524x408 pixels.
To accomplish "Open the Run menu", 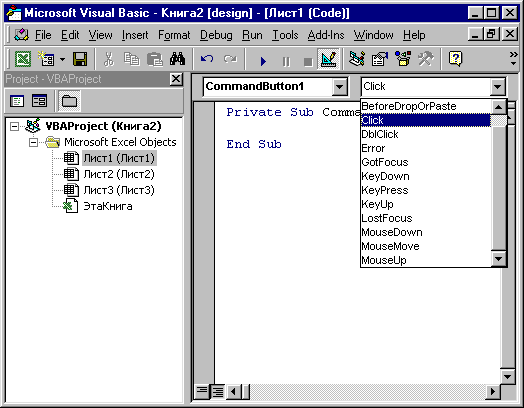I will [x=252, y=35].
